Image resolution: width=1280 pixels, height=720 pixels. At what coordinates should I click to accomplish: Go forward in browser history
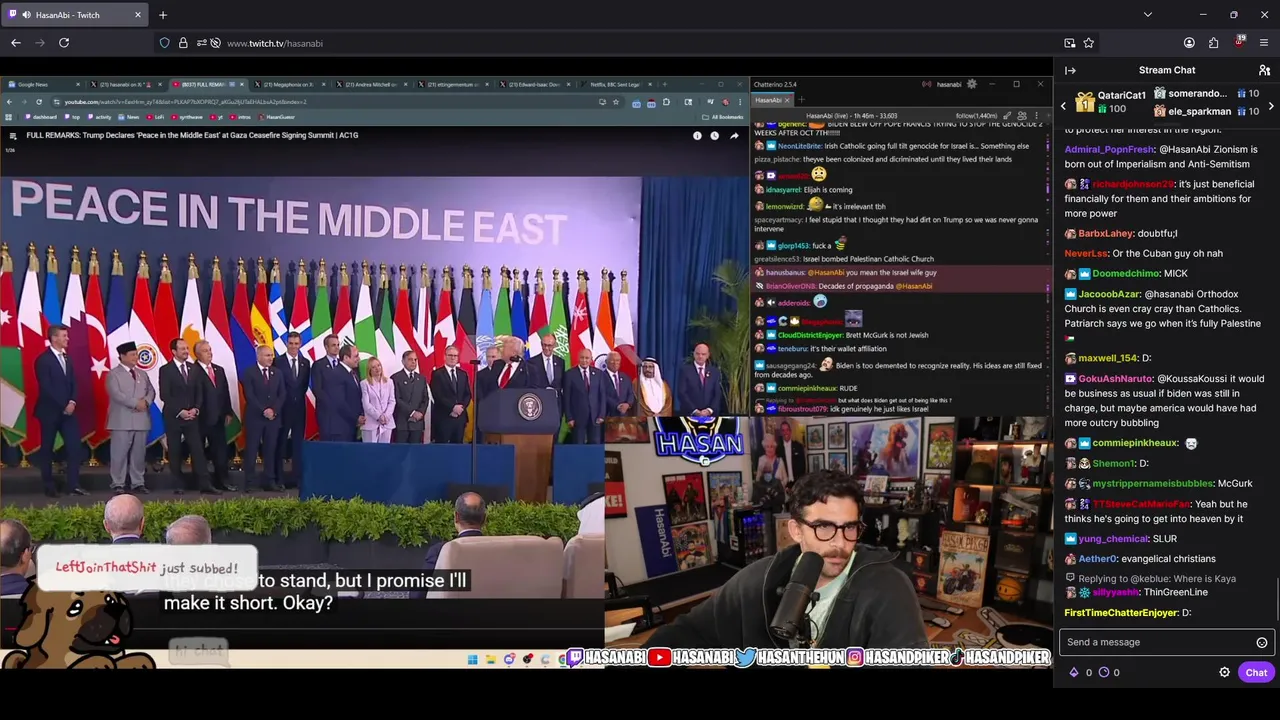click(x=40, y=43)
